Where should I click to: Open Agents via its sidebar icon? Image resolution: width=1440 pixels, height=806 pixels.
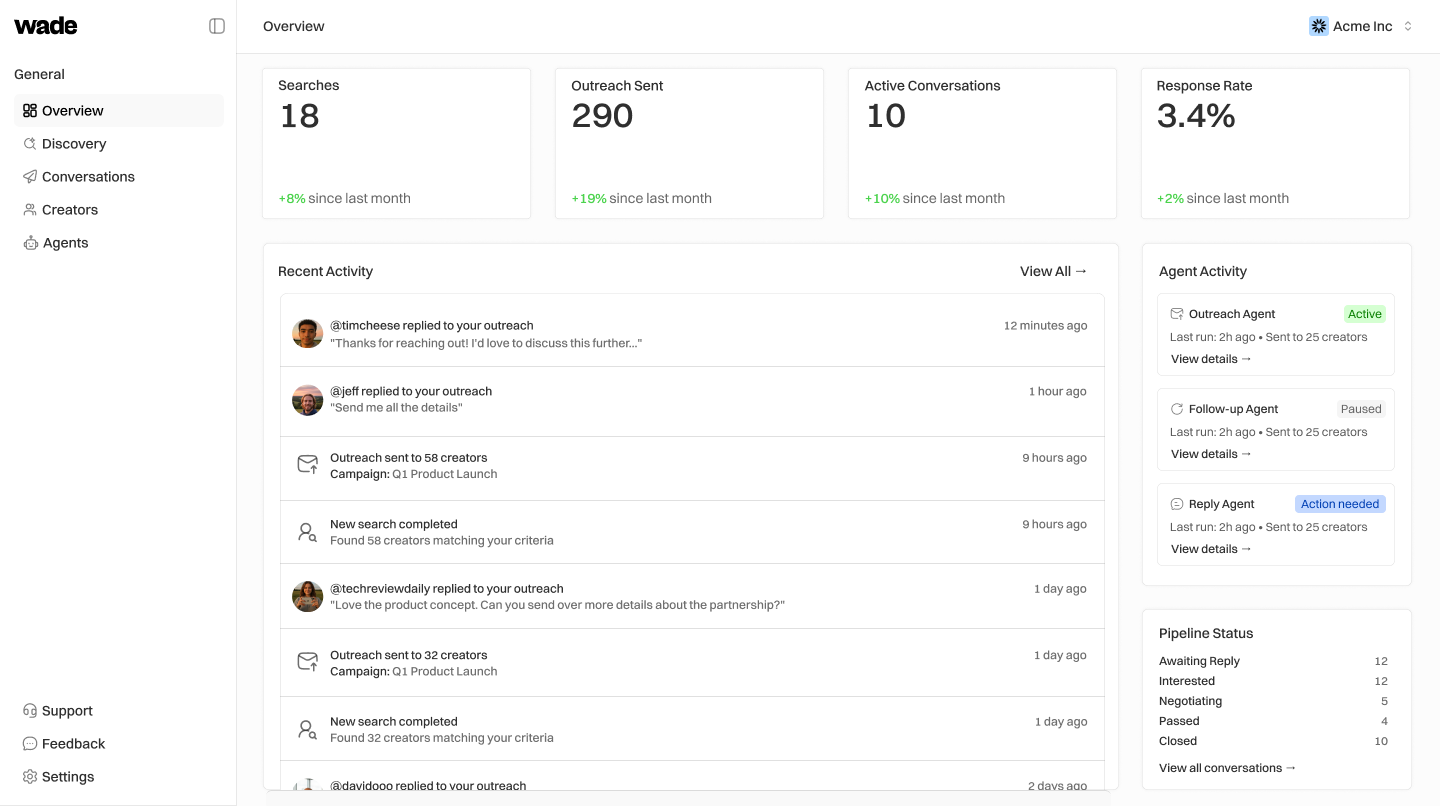click(x=29, y=242)
